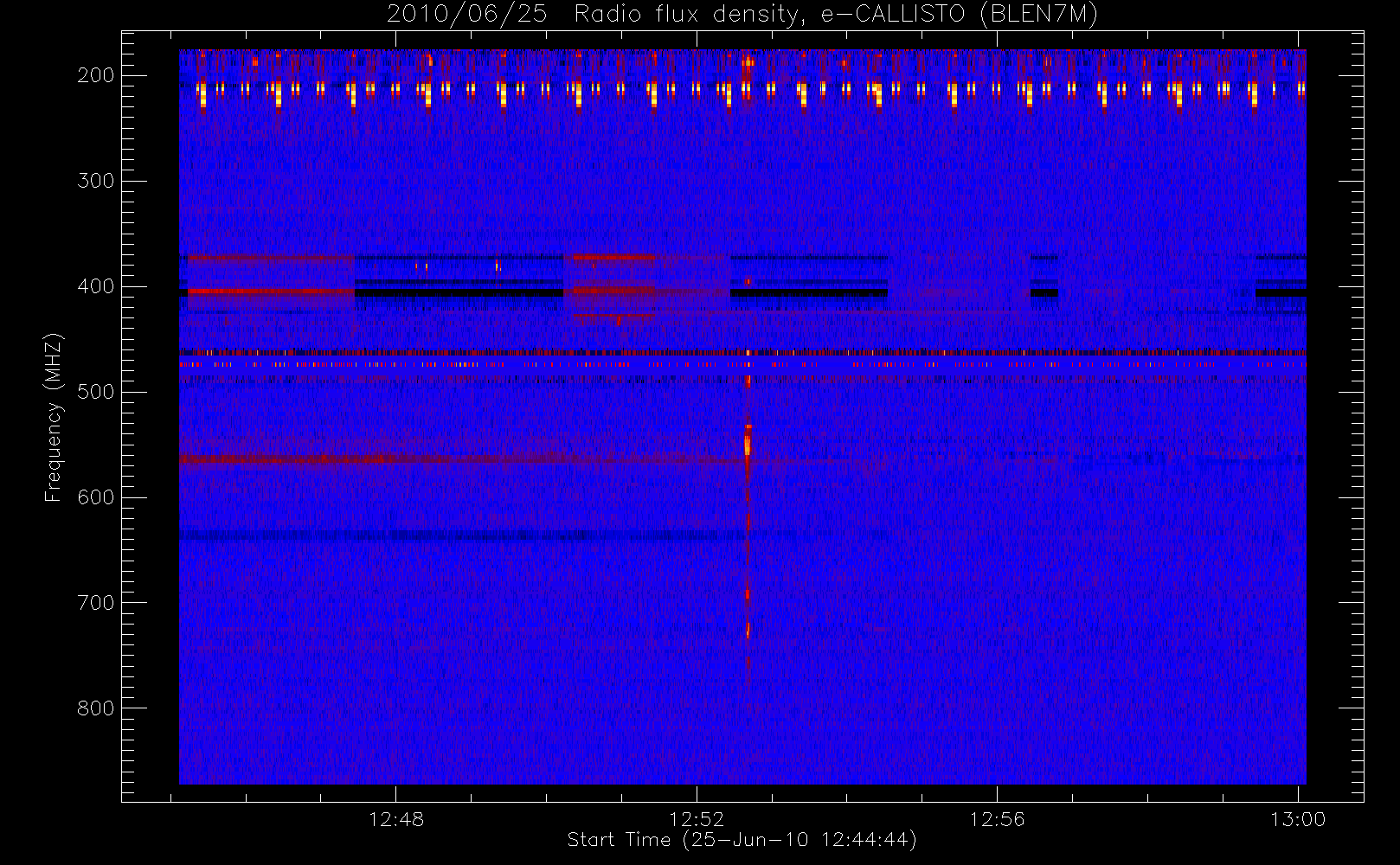Select the '800' frequency axis label
This screenshot has height=865, width=1400.
(96, 708)
